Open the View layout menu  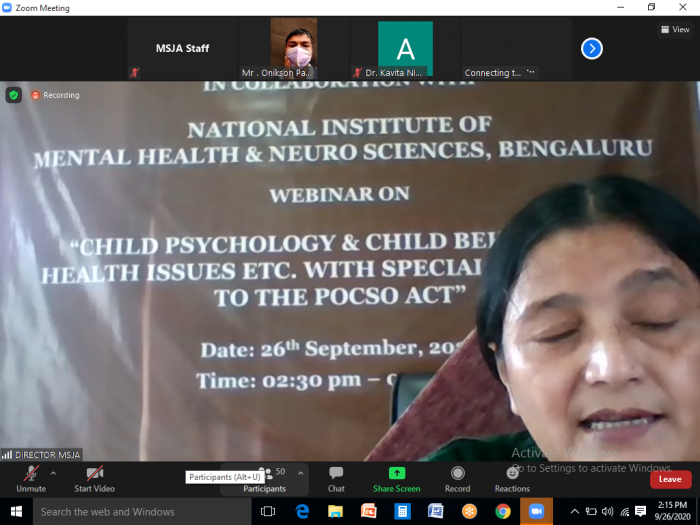pyautogui.click(x=675, y=29)
